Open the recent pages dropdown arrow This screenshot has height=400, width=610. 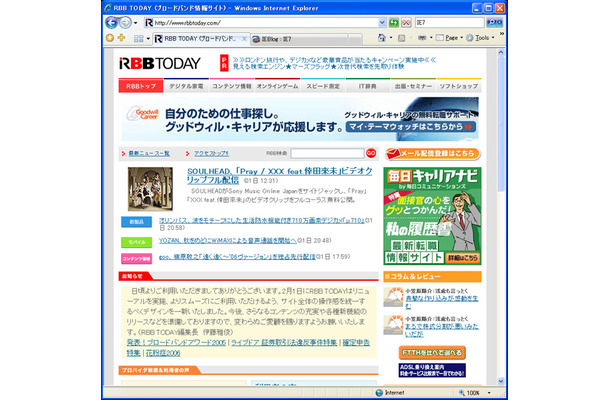tap(135, 23)
